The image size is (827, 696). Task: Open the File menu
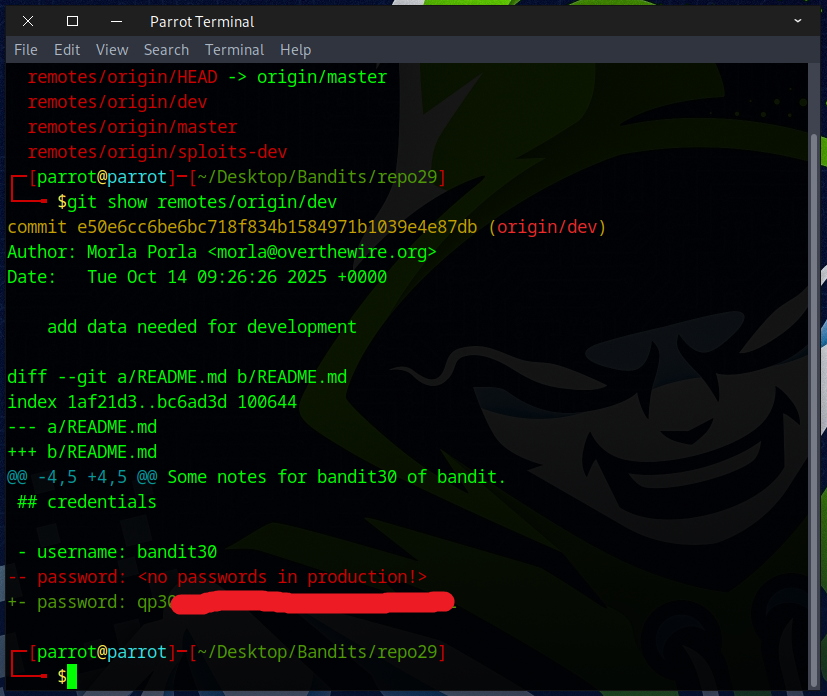pos(26,50)
